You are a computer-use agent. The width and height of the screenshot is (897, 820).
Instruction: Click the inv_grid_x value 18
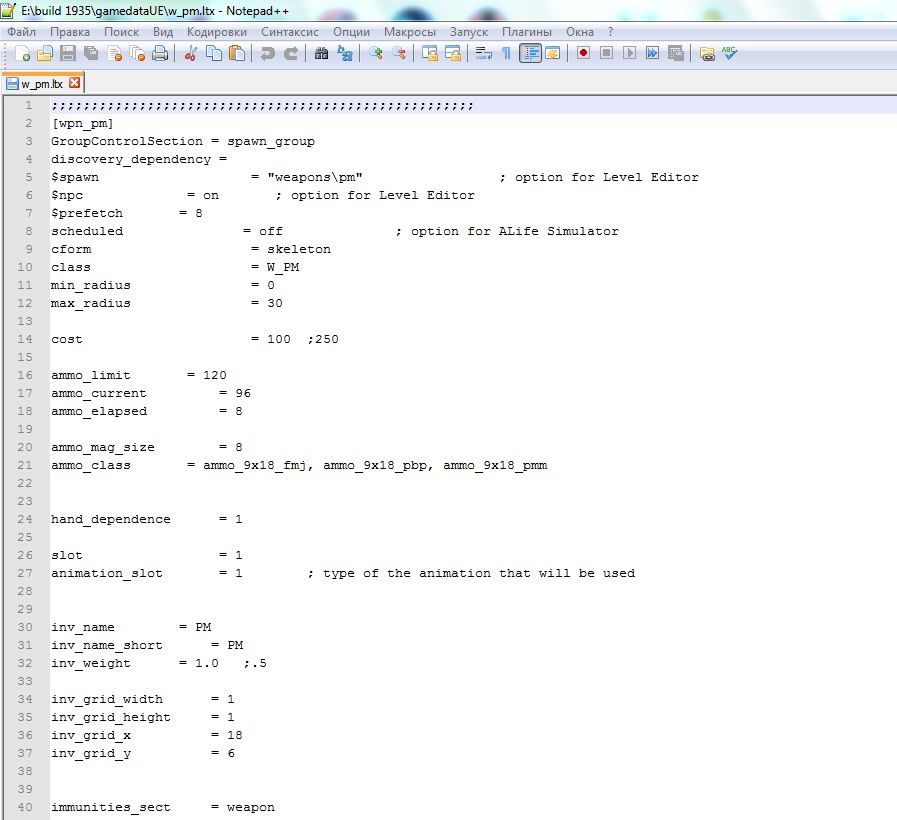[235, 735]
